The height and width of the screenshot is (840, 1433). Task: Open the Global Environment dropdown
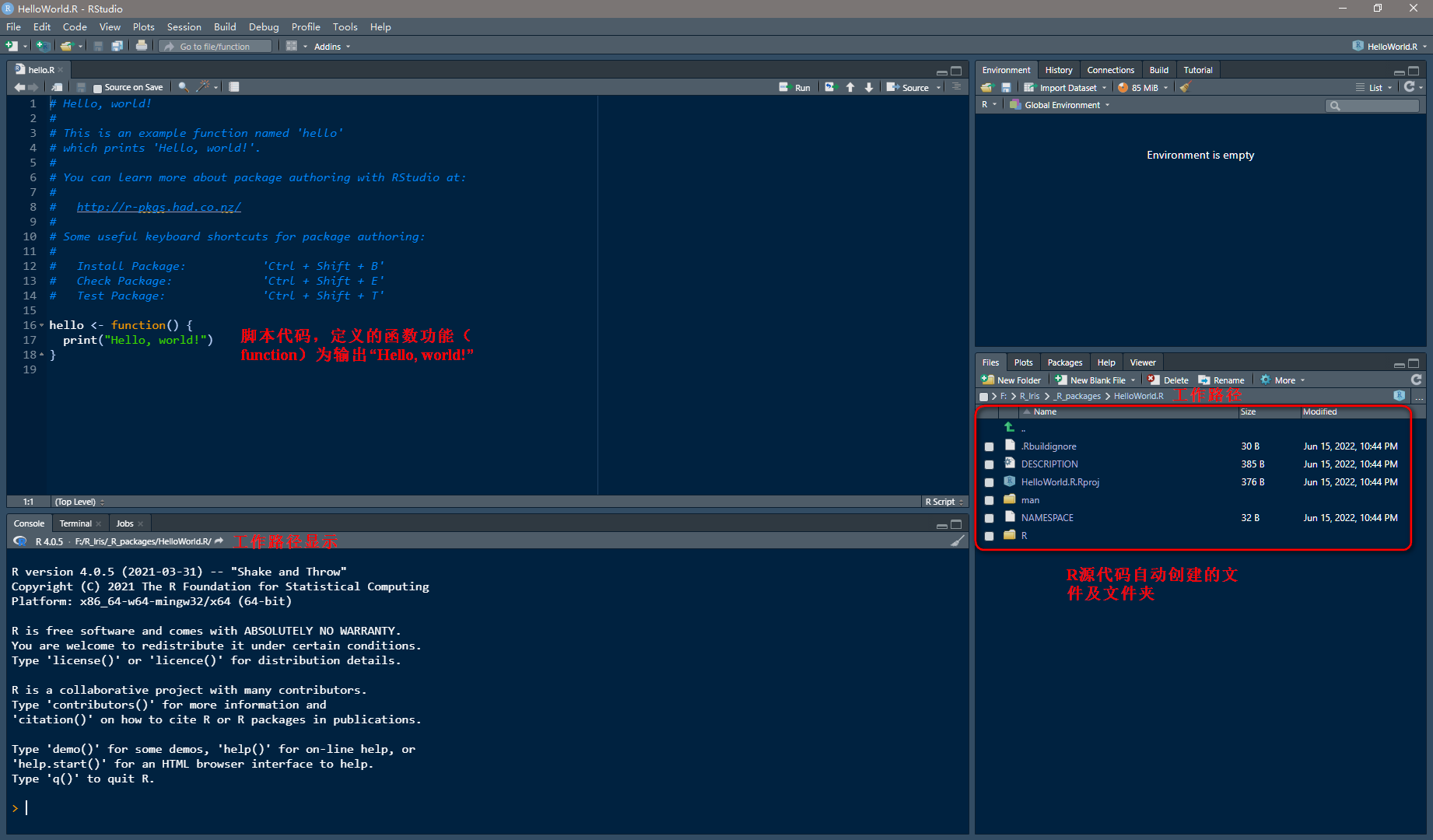(x=1059, y=105)
